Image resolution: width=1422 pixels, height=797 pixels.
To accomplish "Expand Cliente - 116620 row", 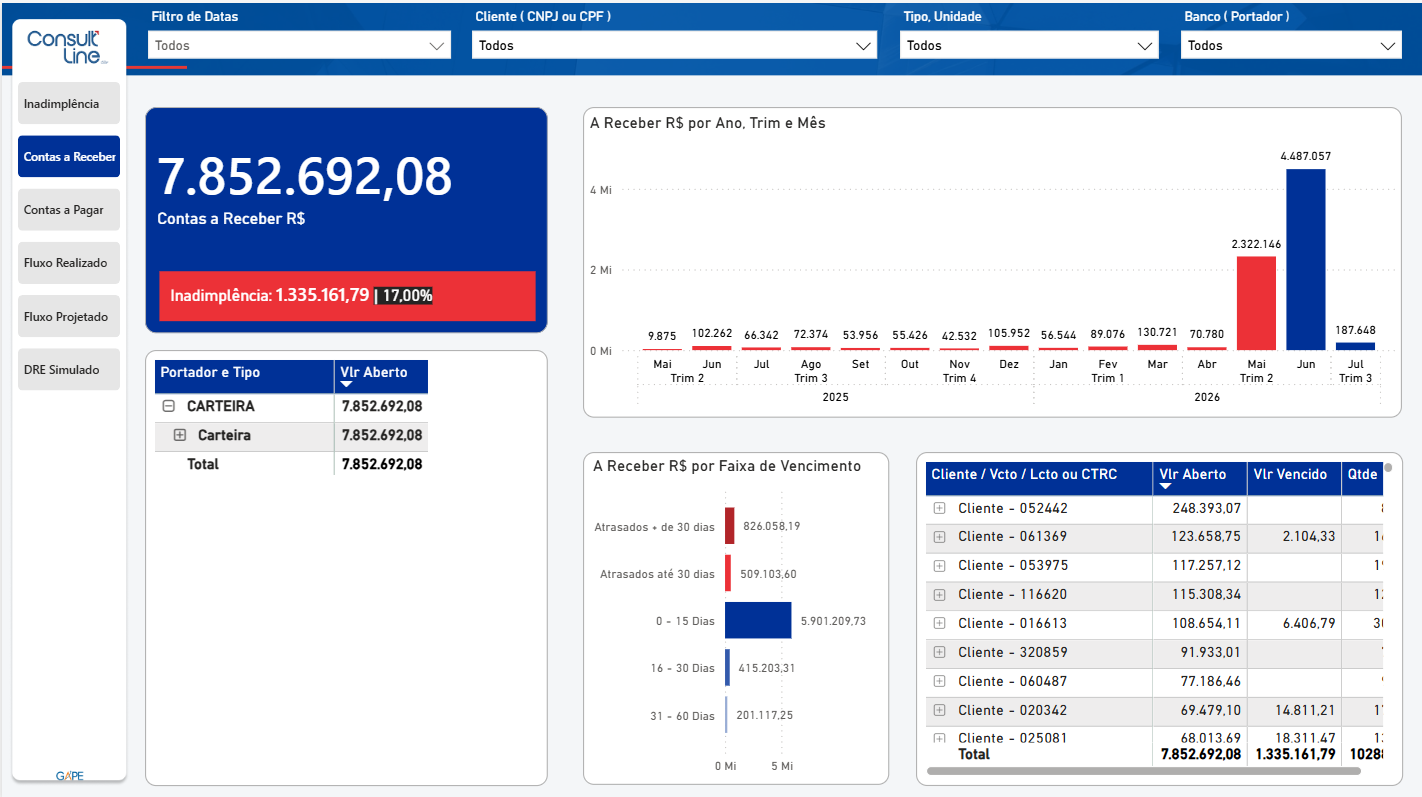I will (939, 595).
